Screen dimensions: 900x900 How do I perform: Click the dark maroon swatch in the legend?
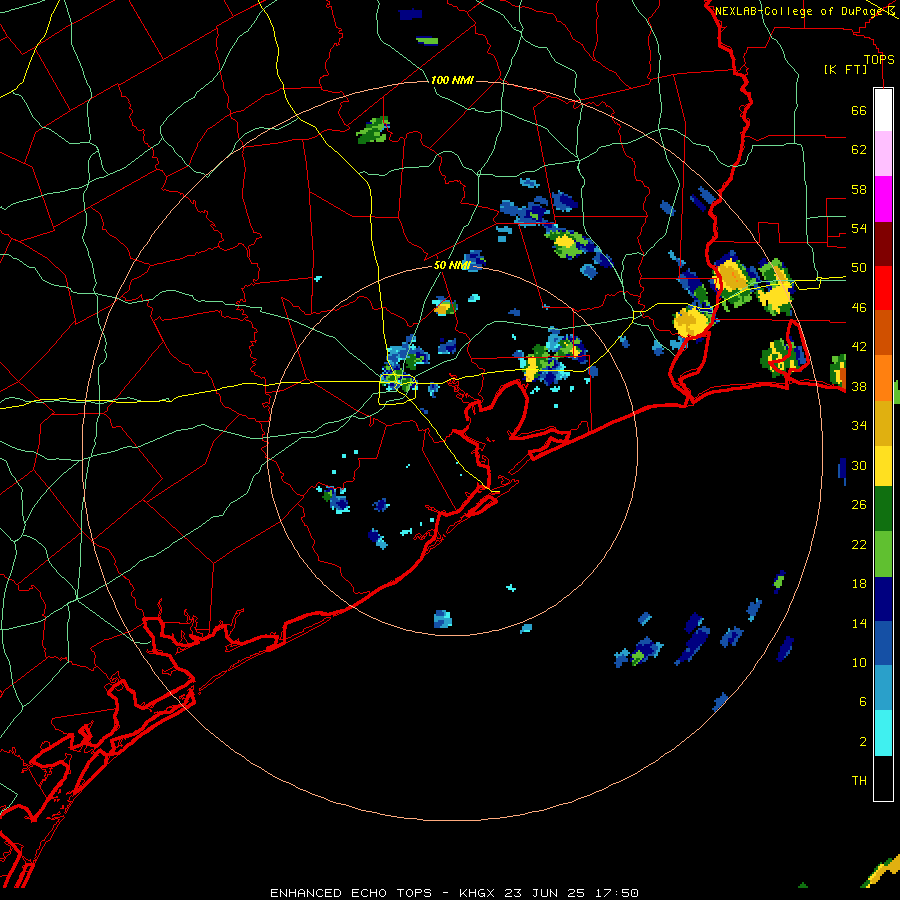point(883,243)
